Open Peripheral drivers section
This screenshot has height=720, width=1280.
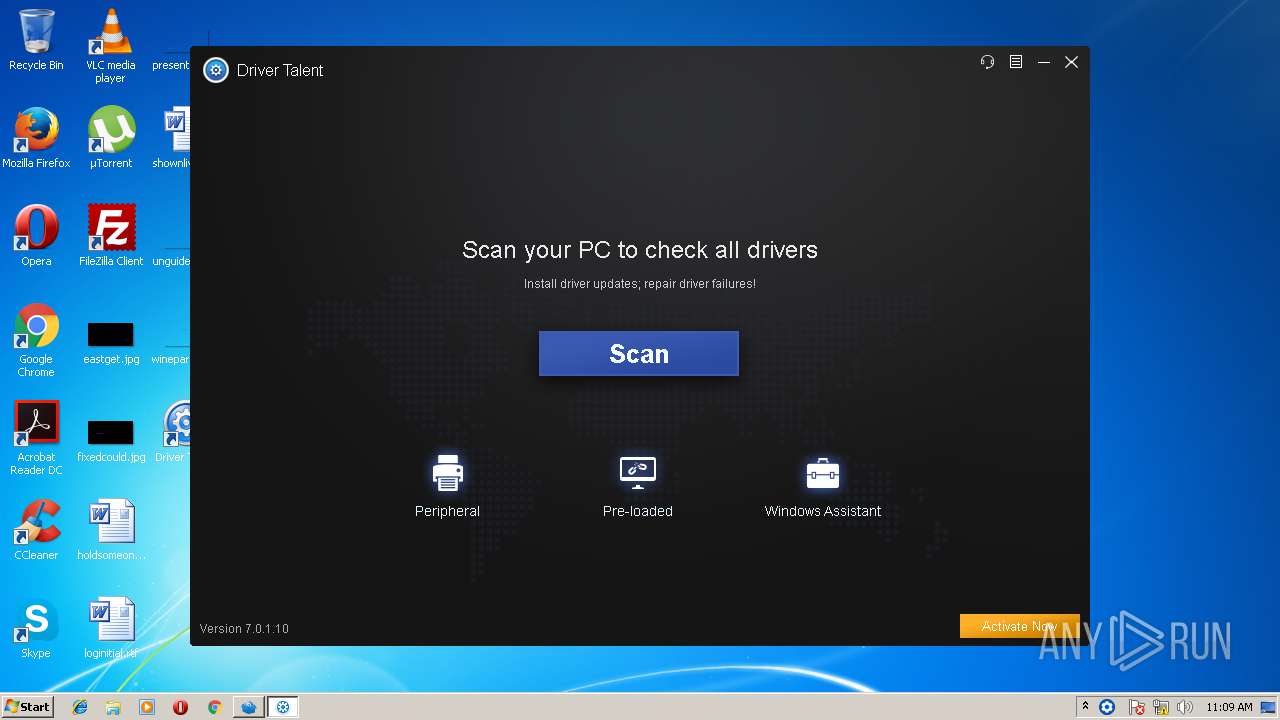447,487
